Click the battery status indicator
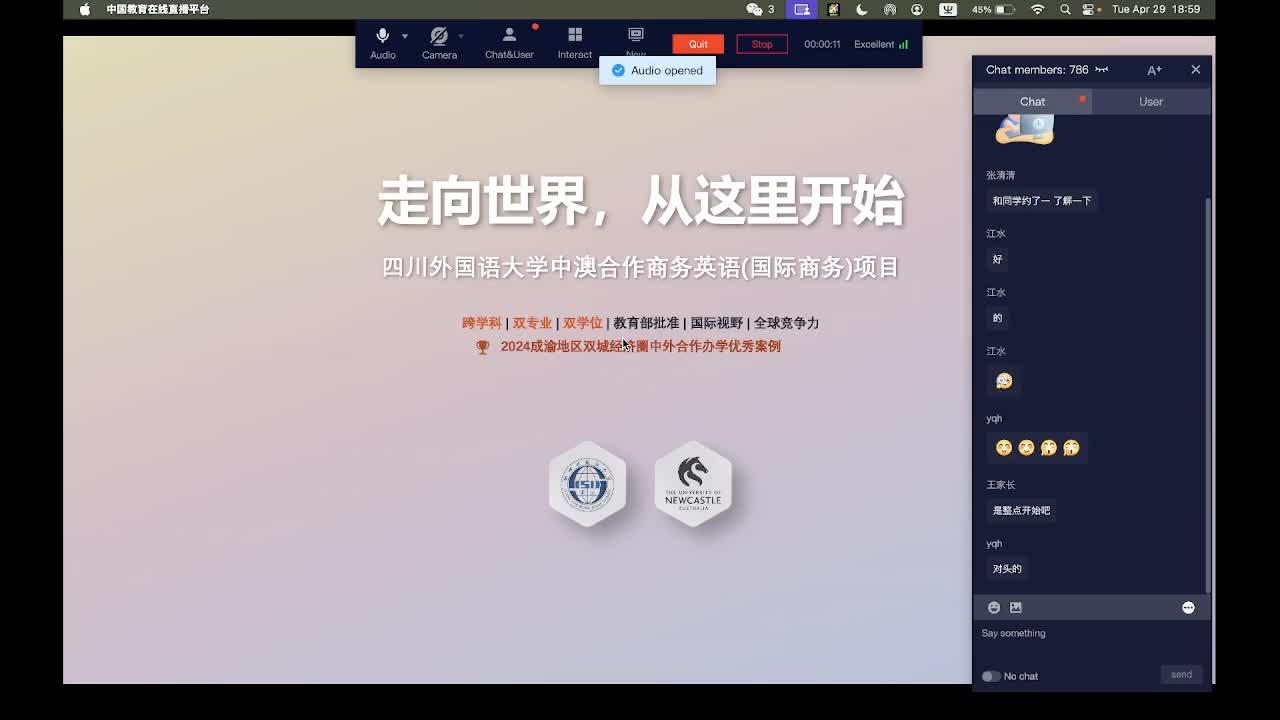 click(x=993, y=9)
